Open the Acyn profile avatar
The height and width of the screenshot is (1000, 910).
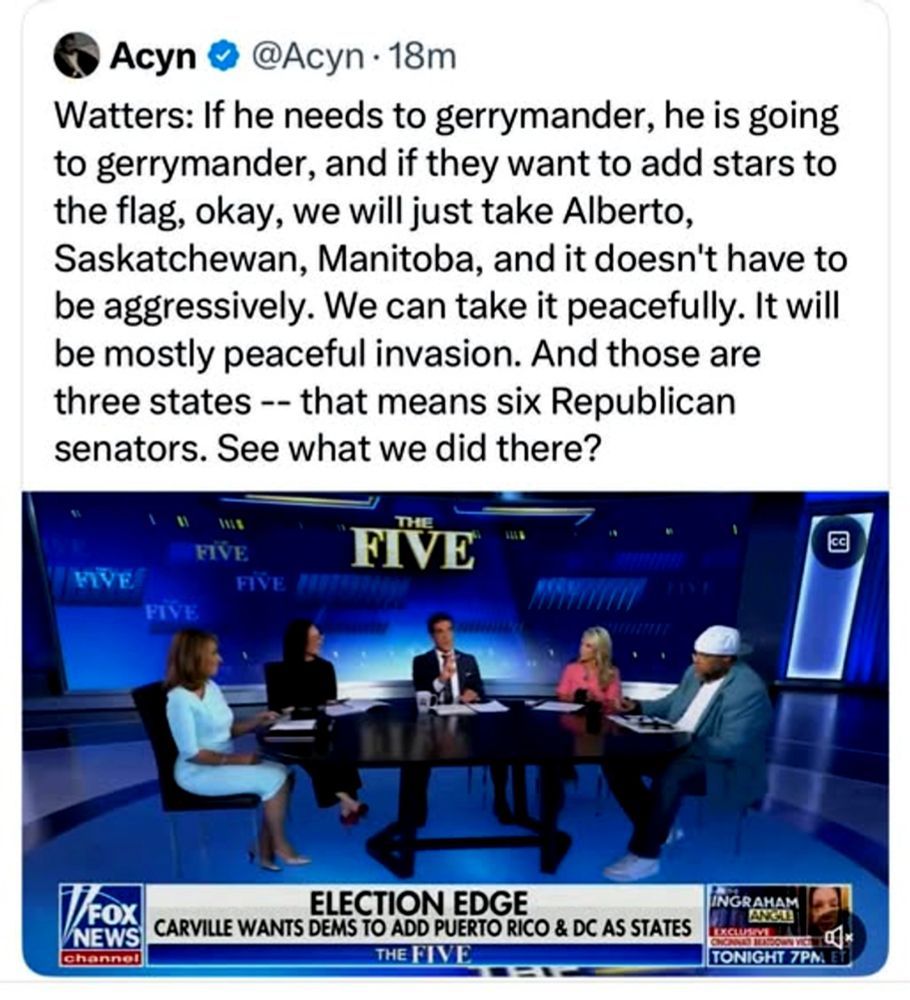76,55
